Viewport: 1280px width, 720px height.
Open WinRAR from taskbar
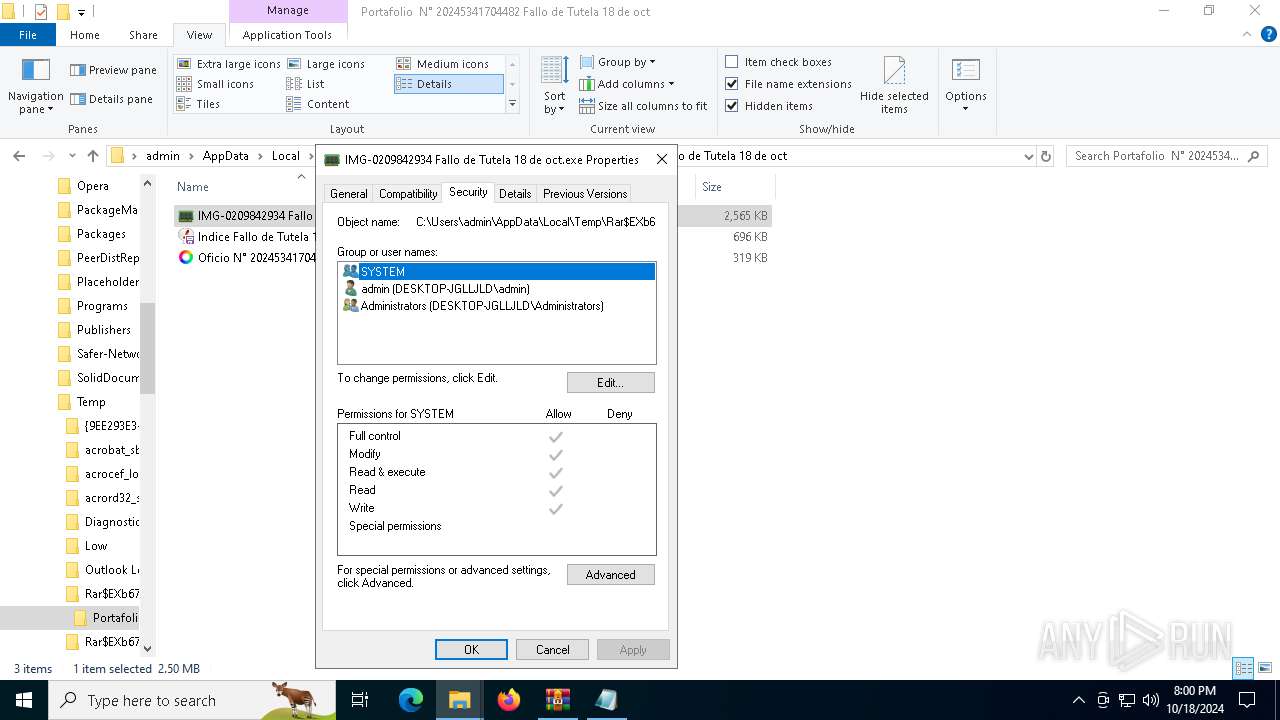558,701
